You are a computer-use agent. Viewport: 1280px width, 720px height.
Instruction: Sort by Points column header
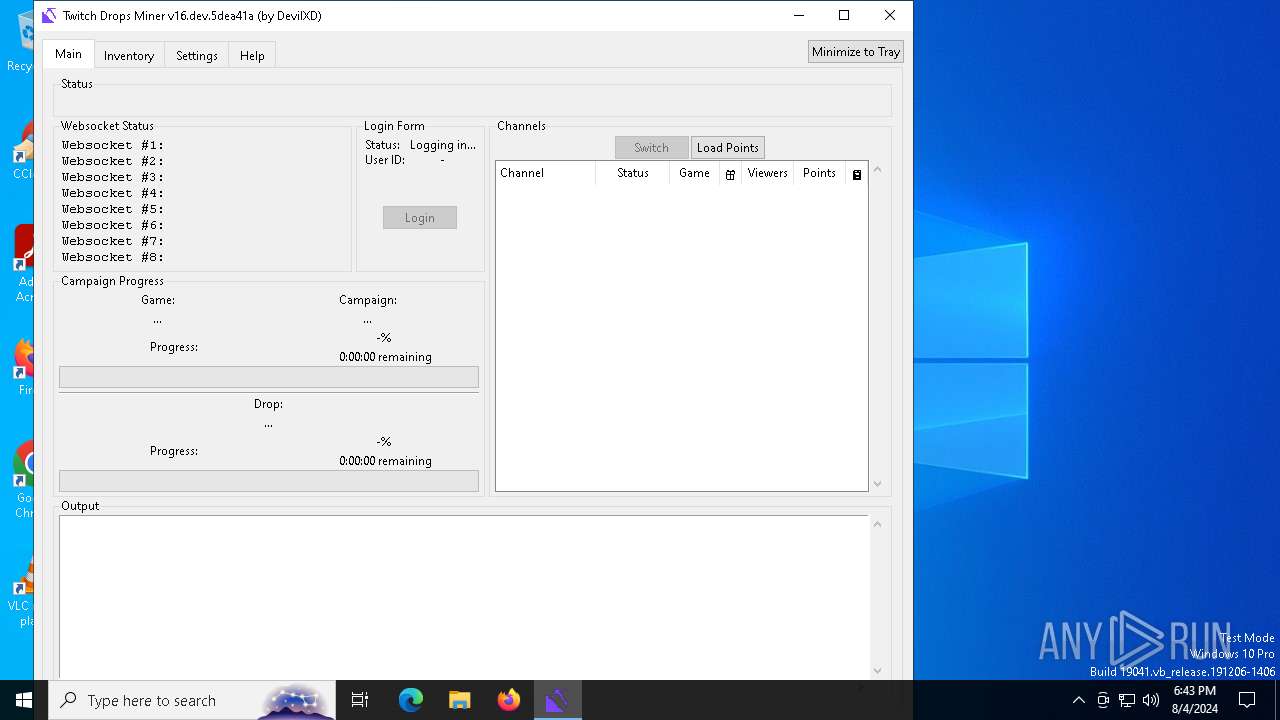point(819,173)
